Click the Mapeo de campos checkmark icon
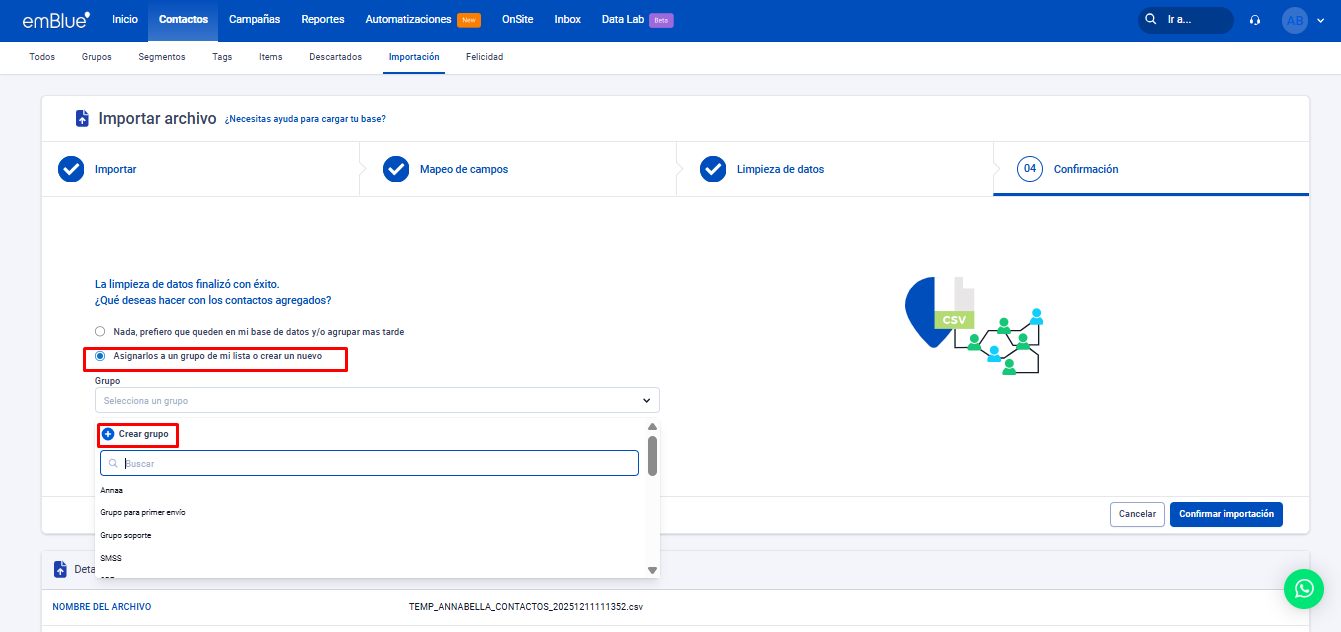The width and height of the screenshot is (1341, 632). pyautogui.click(x=396, y=169)
